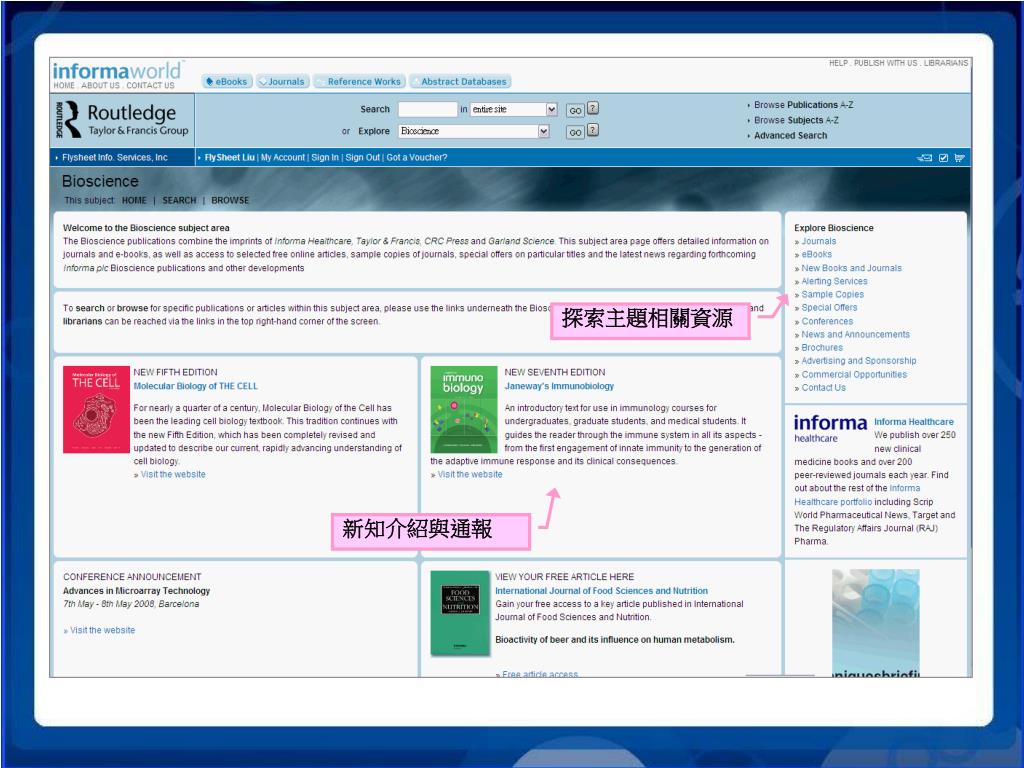Click the 'Advances in Microarray Technology' conference title
Image resolution: width=1024 pixels, height=768 pixels.
tap(136, 590)
